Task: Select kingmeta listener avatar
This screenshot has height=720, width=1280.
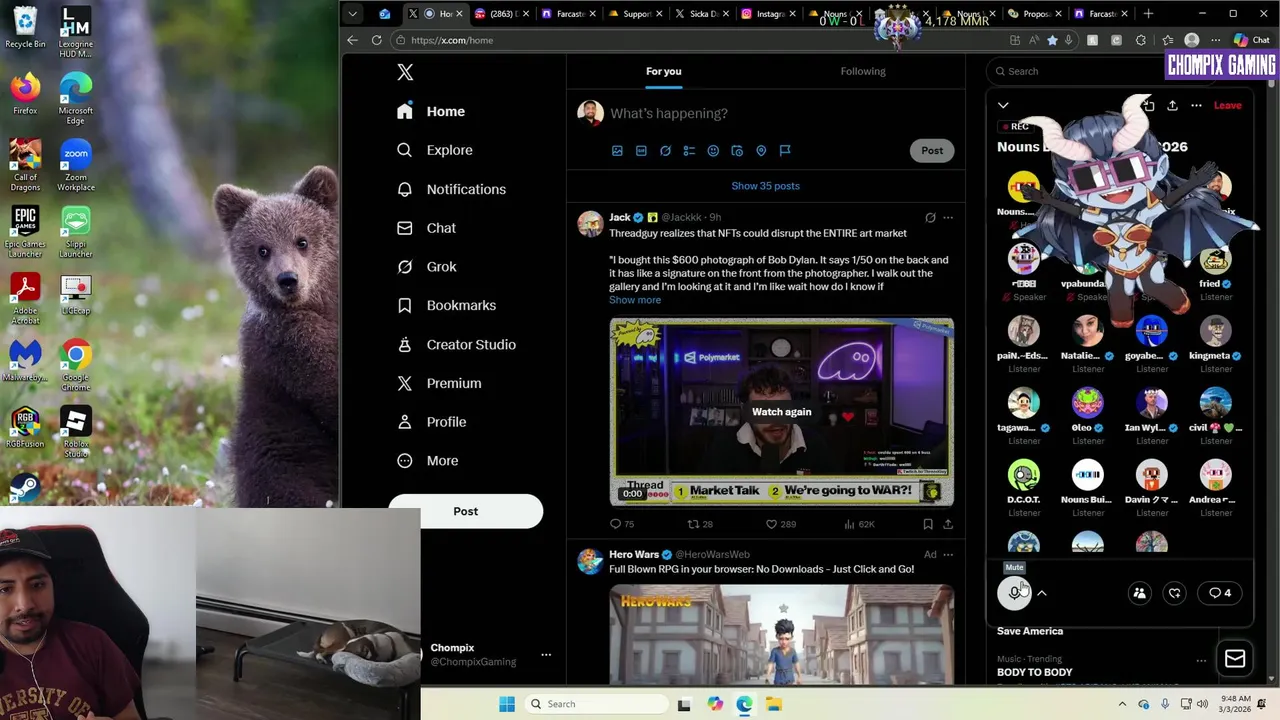Action: (1216, 331)
